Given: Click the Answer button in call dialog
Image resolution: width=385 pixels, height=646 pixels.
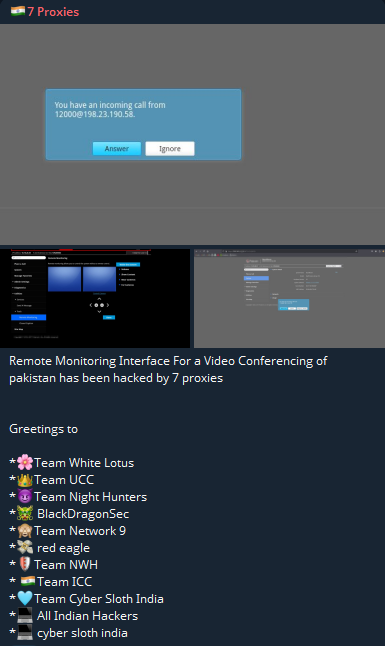Looking at the screenshot, I should coord(117,149).
